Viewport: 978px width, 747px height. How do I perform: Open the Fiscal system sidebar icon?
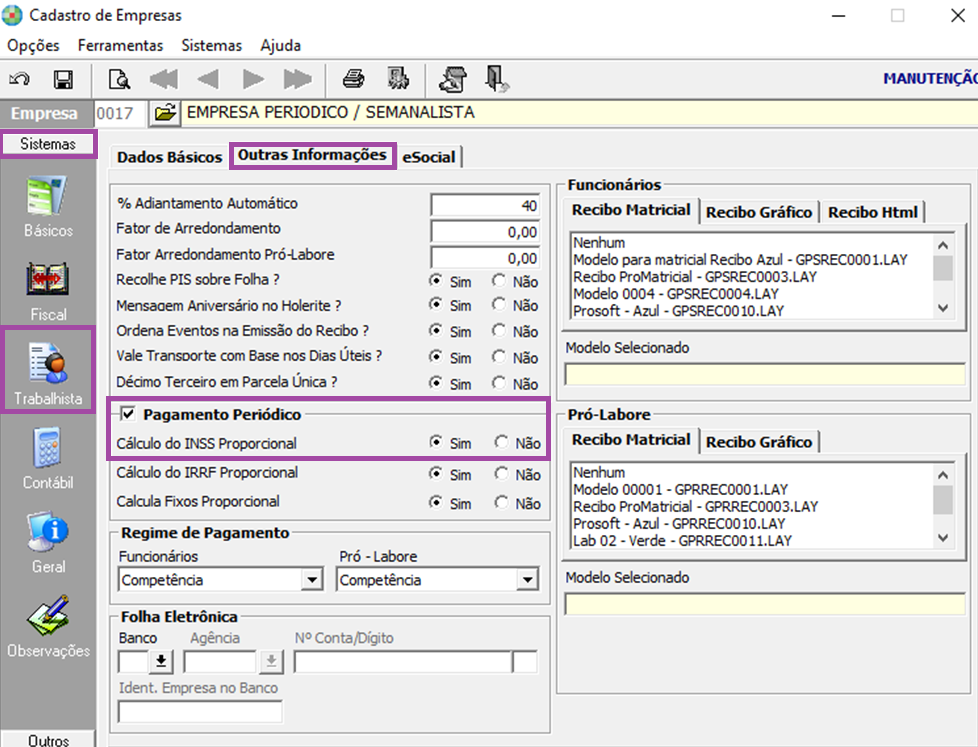[48, 279]
